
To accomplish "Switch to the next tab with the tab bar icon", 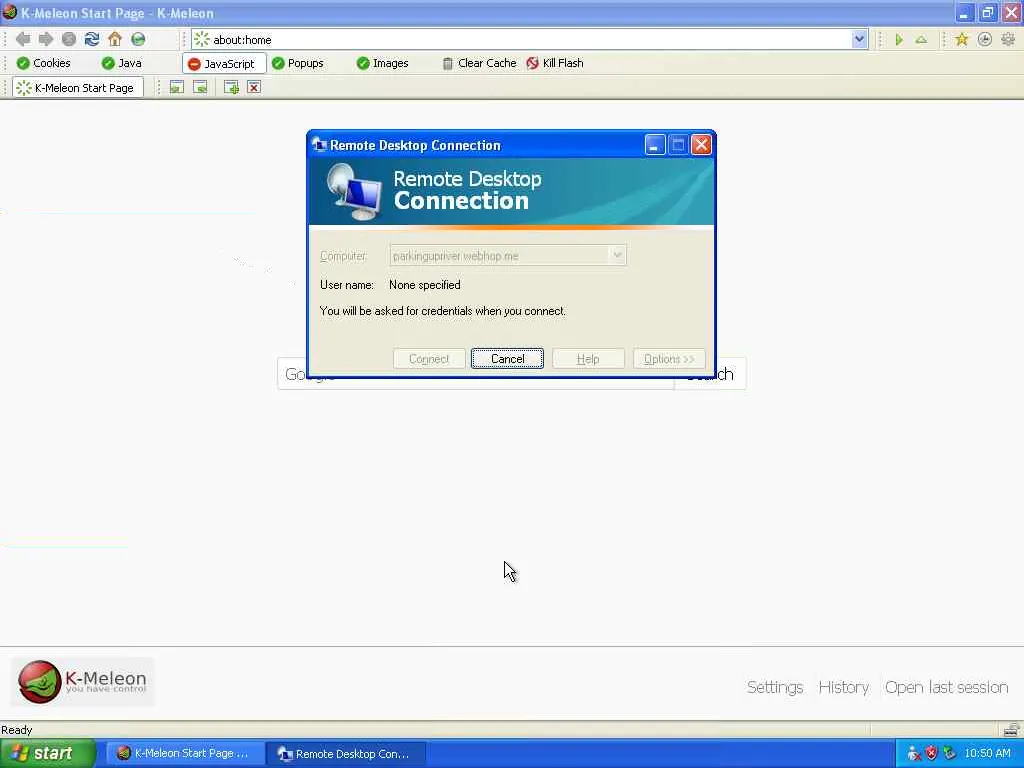I will click(x=200, y=88).
